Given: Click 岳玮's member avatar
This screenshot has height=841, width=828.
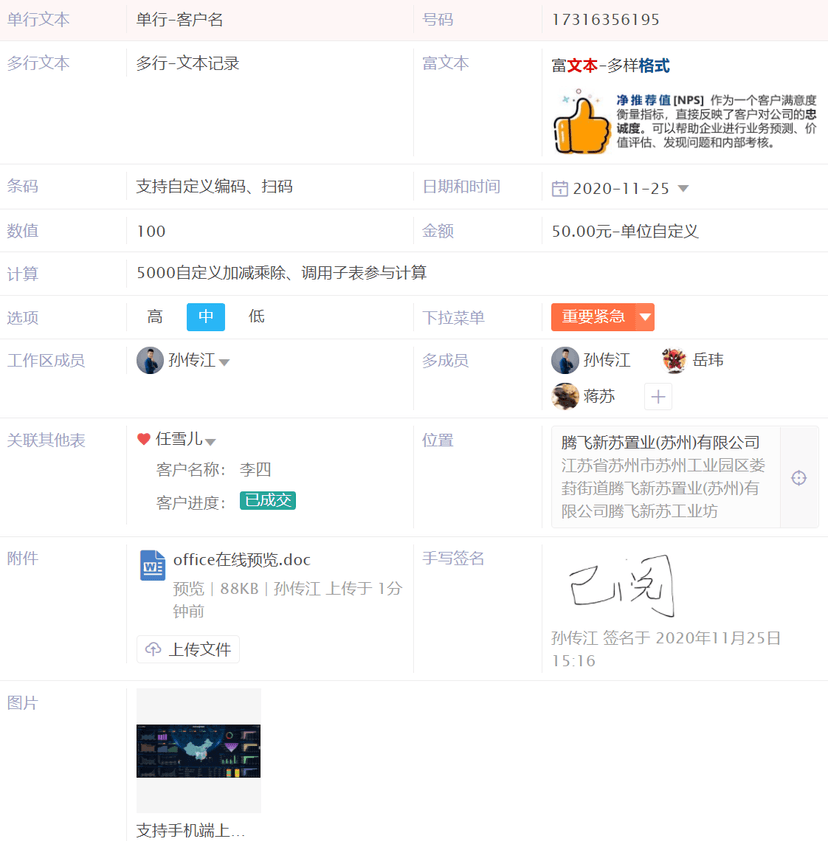Looking at the screenshot, I should [x=674, y=360].
